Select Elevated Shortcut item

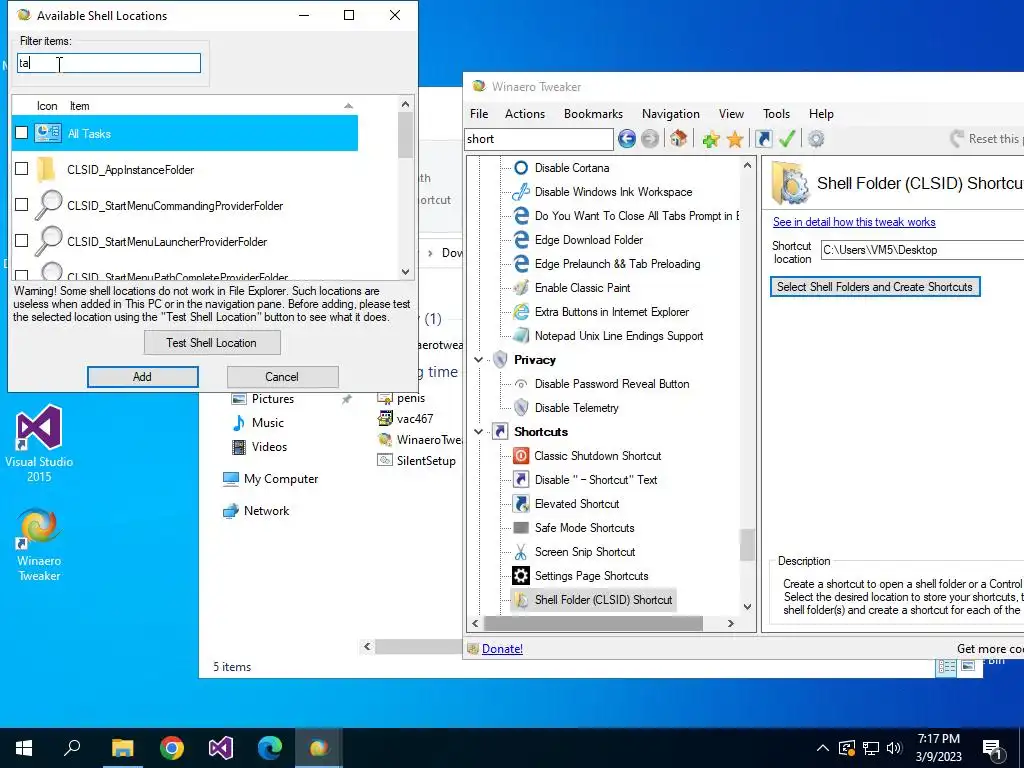(x=577, y=504)
